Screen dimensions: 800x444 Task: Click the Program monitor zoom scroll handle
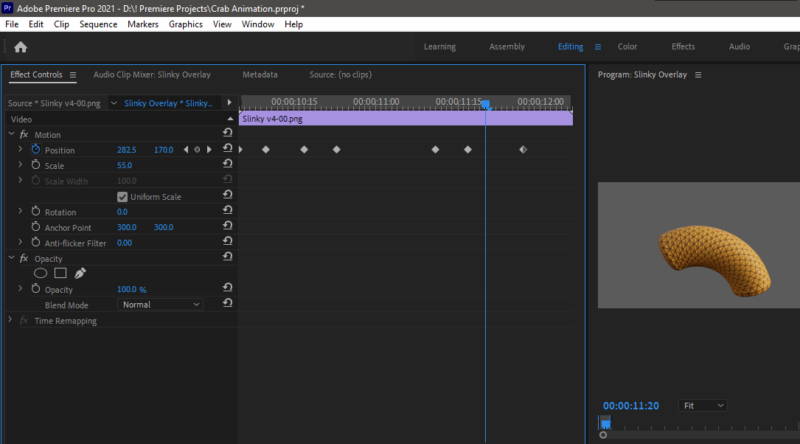point(603,435)
